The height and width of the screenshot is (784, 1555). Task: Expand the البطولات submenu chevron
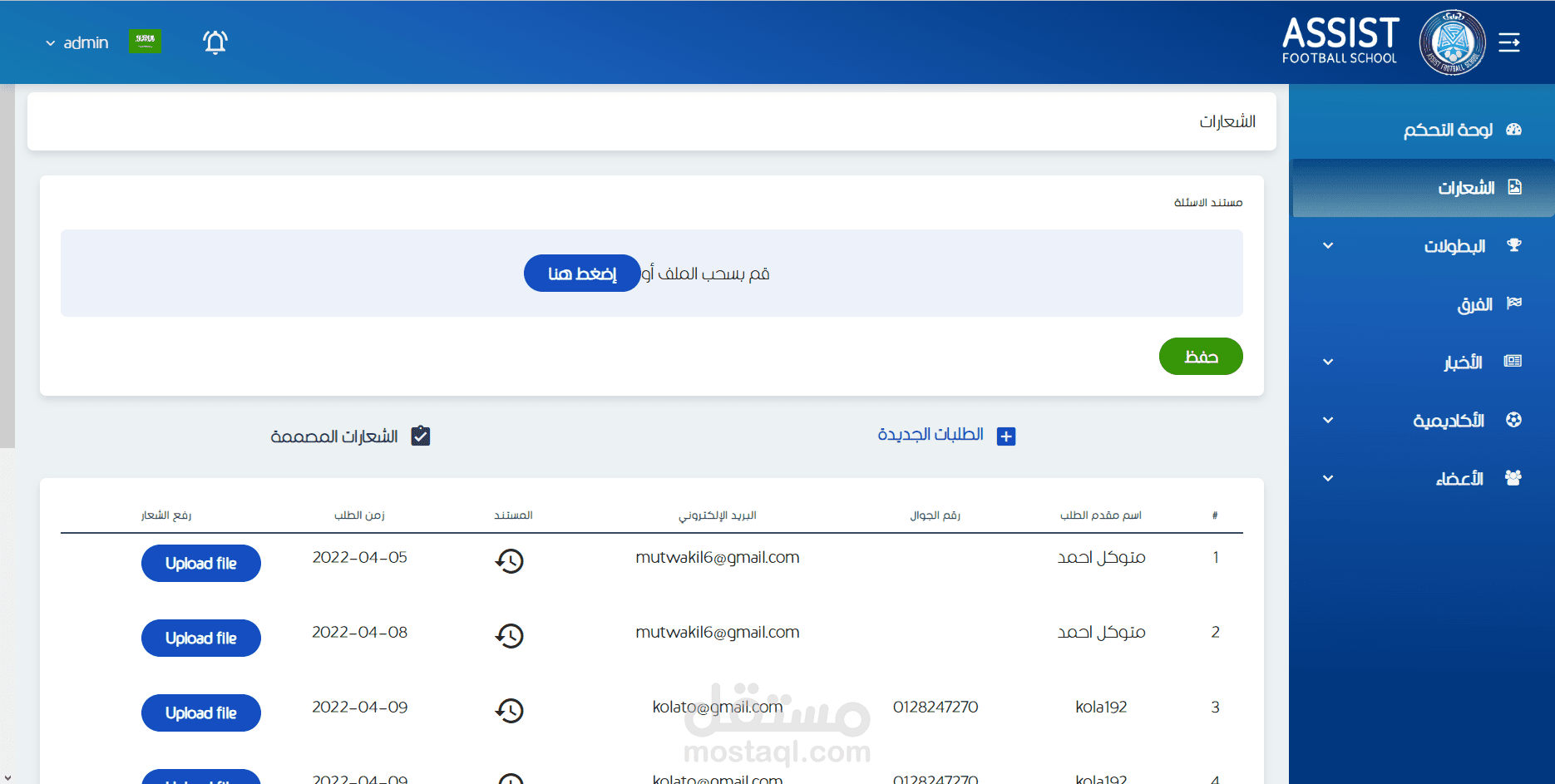coord(1328,246)
